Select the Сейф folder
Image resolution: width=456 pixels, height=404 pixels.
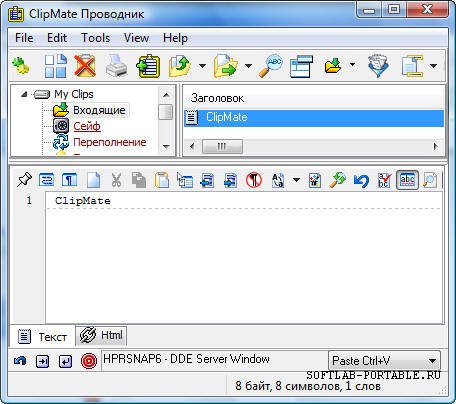click(x=87, y=126)
